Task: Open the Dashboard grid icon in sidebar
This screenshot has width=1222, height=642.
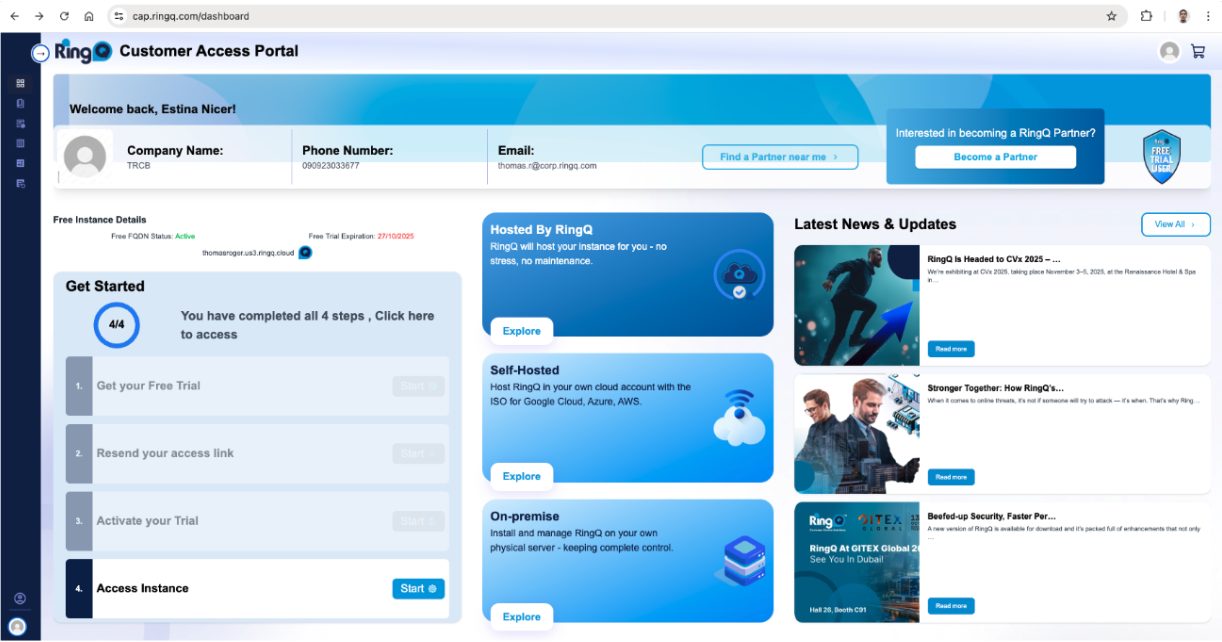Action: (20, 83)
